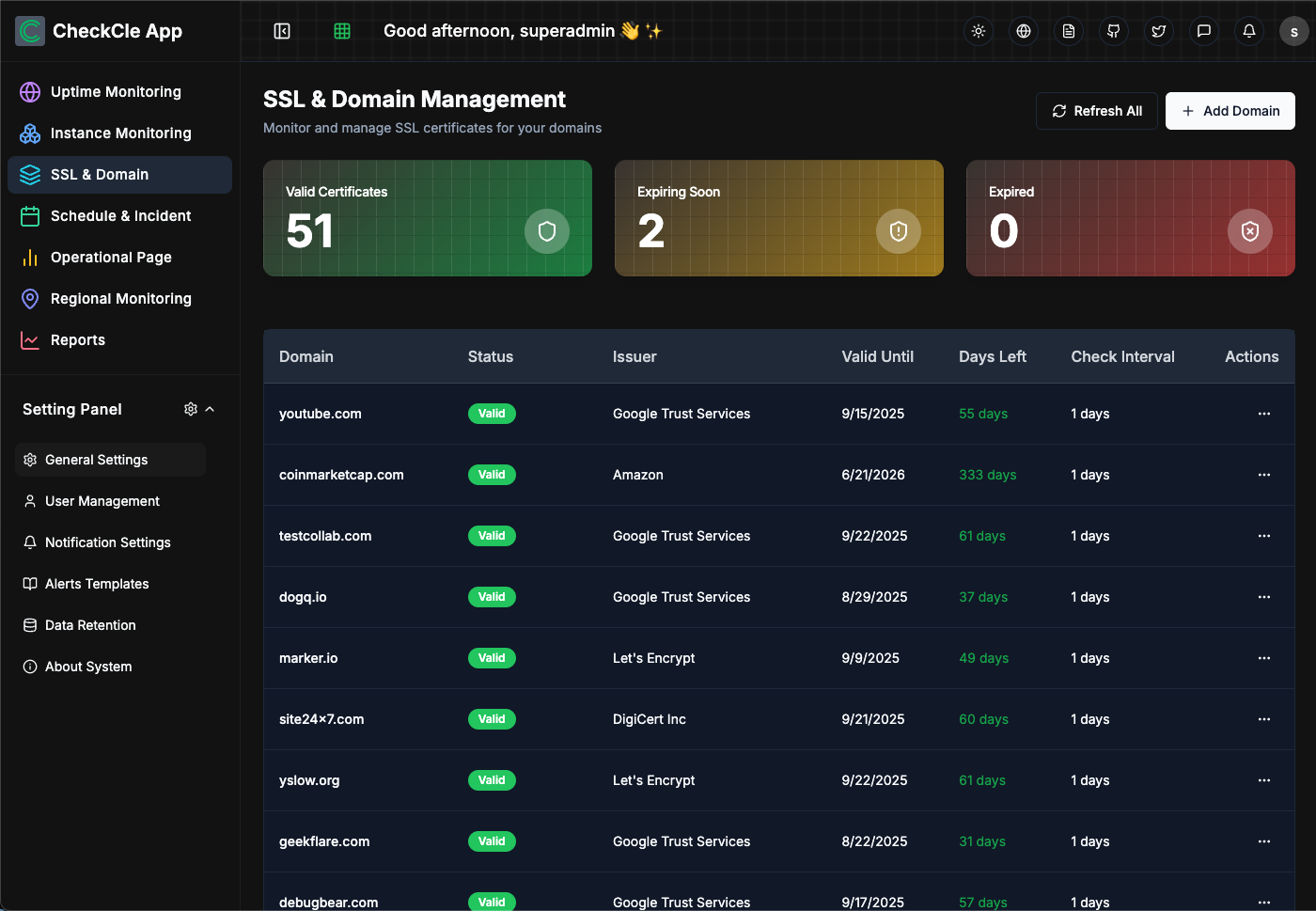Switch to Uptime Monitoring section

click(x=116, y=91)
